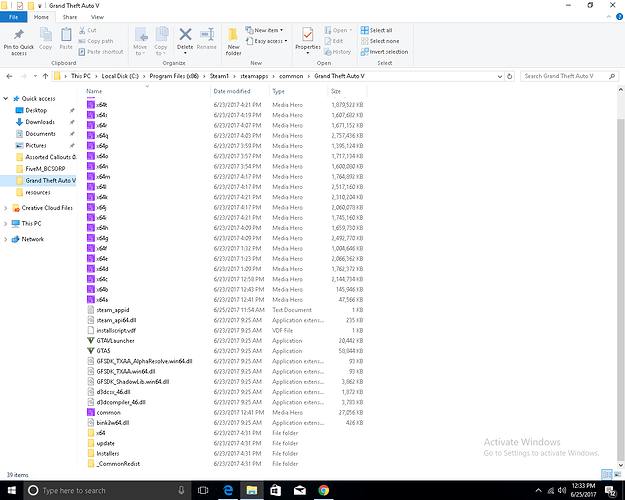Sort by the Type column header
Screen dimensions: 625x500
coord(298,91)
